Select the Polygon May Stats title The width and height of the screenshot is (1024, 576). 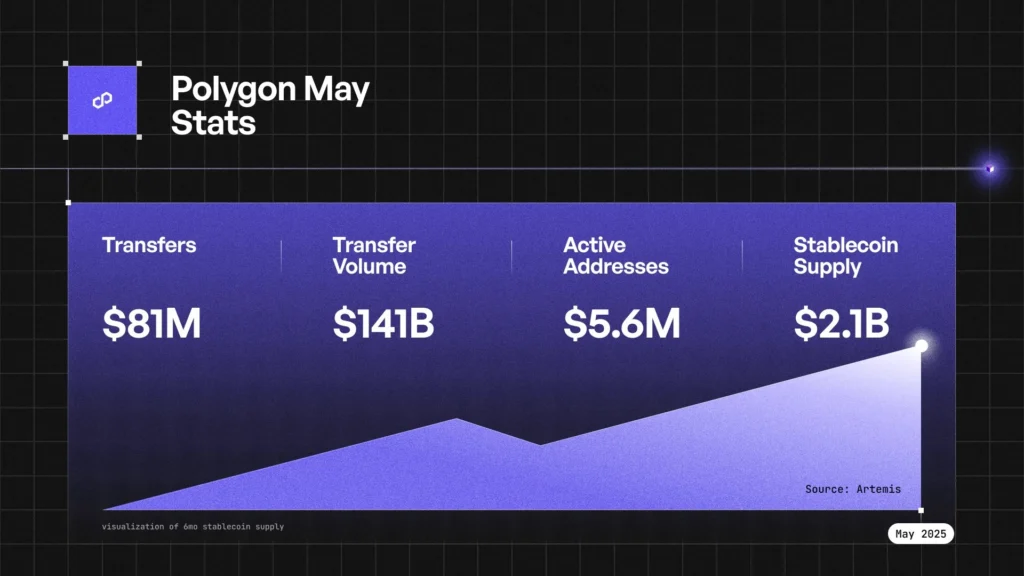(x=270, y=106)
